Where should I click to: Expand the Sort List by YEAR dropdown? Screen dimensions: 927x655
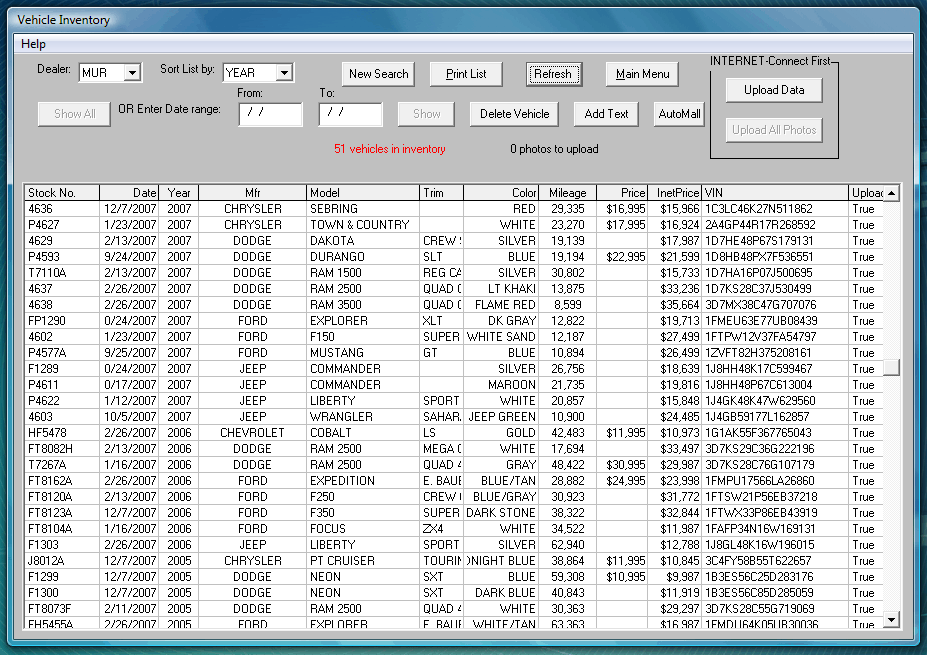tap(284, 73)
